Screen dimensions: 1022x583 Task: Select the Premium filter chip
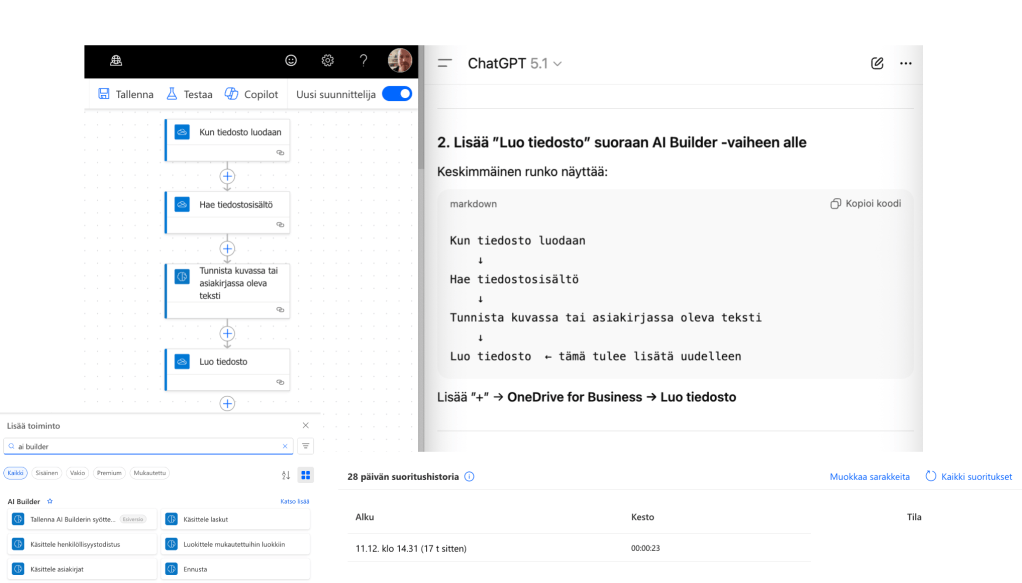(109, 473)
